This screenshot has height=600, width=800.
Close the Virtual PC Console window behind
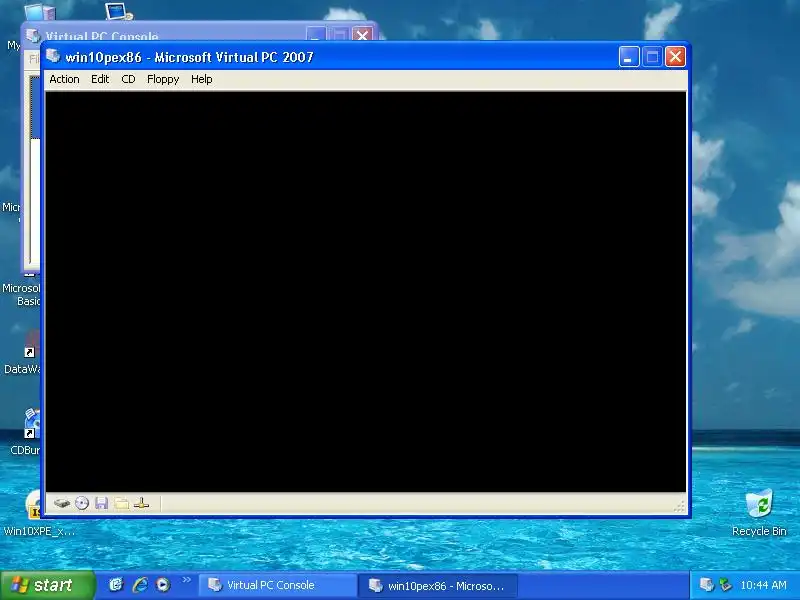pyautogui.click(x=363, y=35)
